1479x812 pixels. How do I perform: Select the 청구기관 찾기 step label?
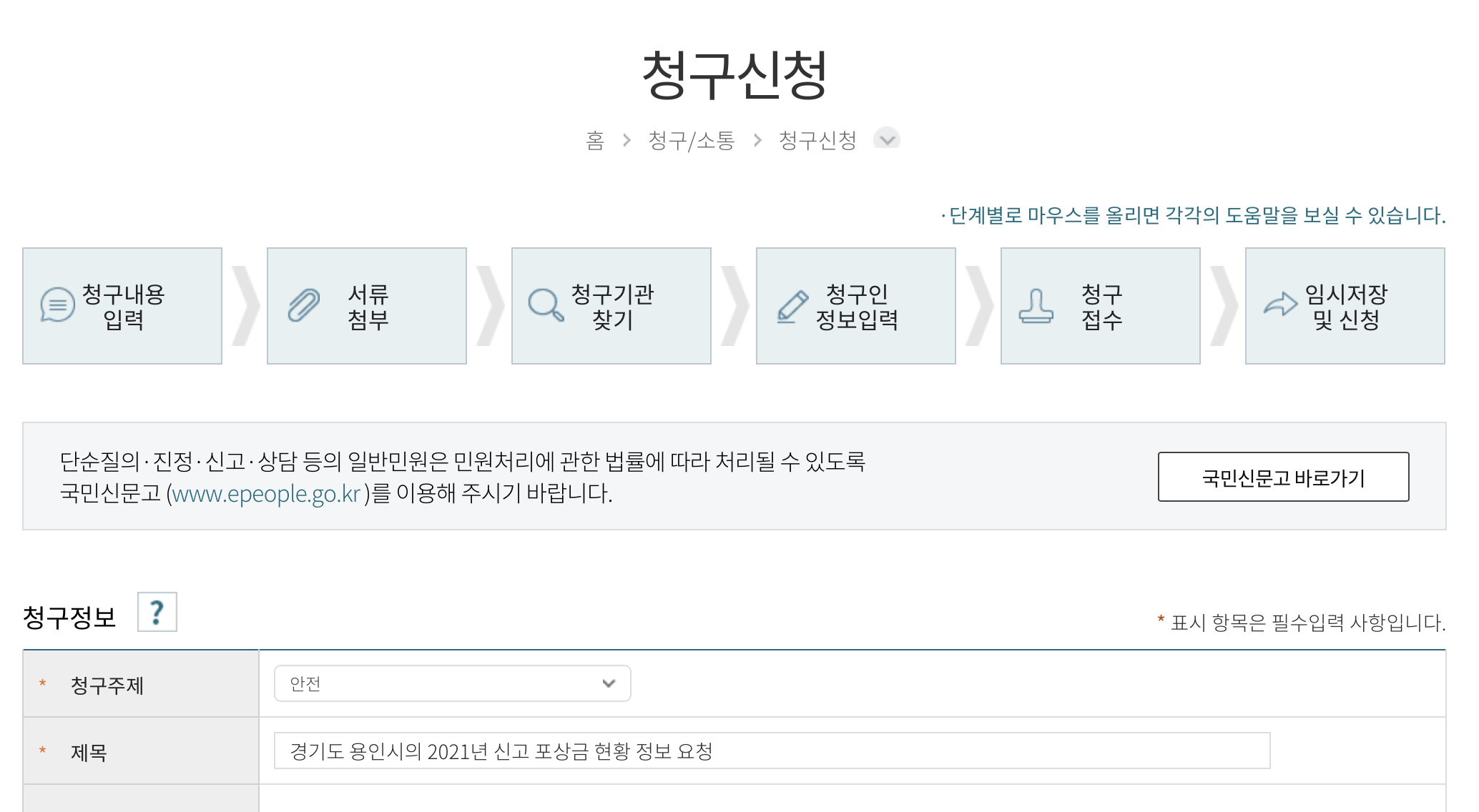612,307
